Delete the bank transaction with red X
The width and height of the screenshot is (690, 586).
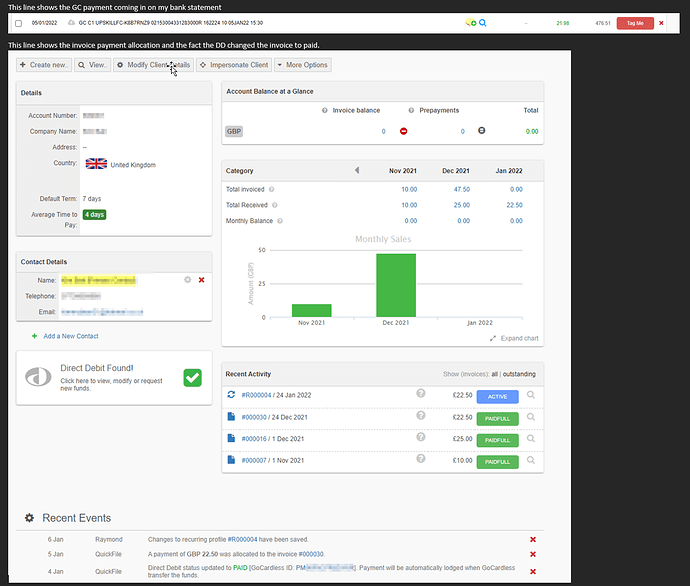661,23
